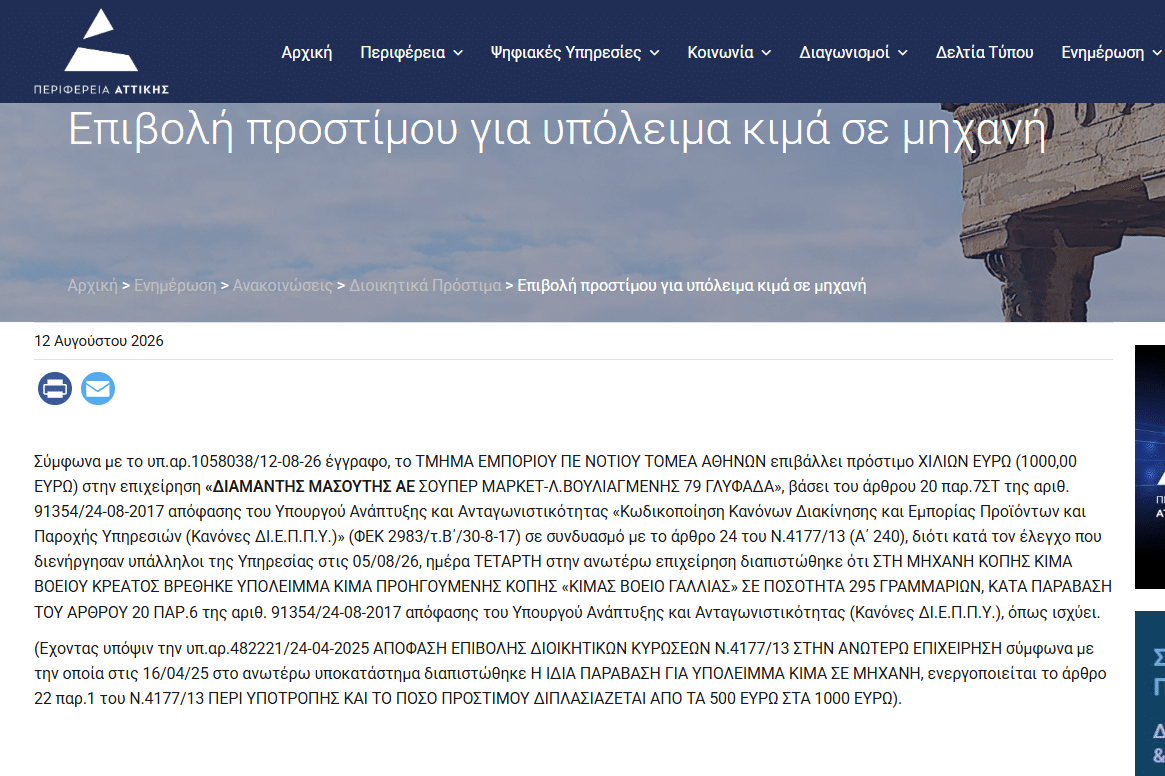Click the date 12 Αυγούστου 2026
The width and height of the screenshot is (1165, 776).
coord(99,341)
